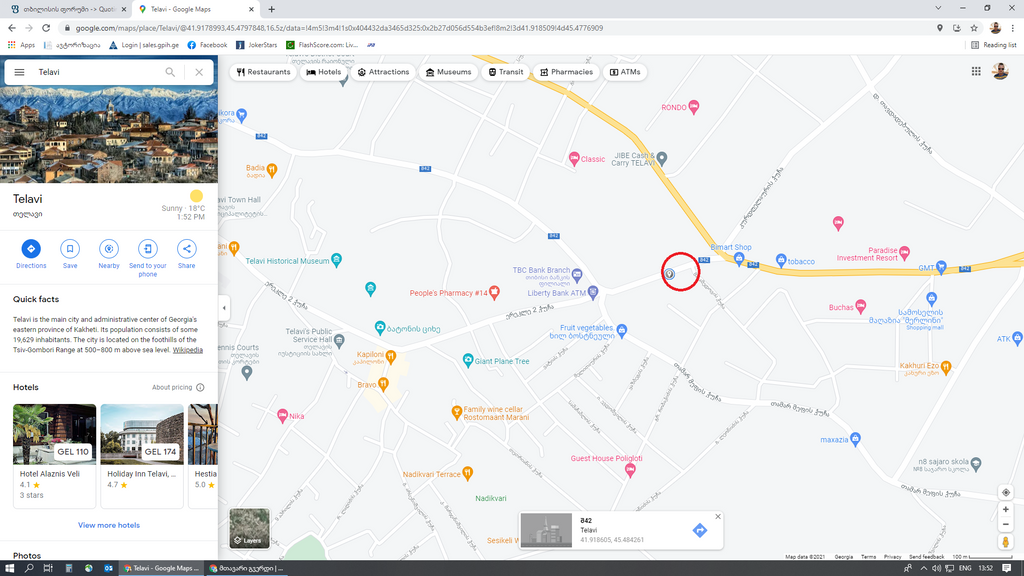Clear the Telavi search box
Viewport: 1024px width, 576px height.
point(199,72)
